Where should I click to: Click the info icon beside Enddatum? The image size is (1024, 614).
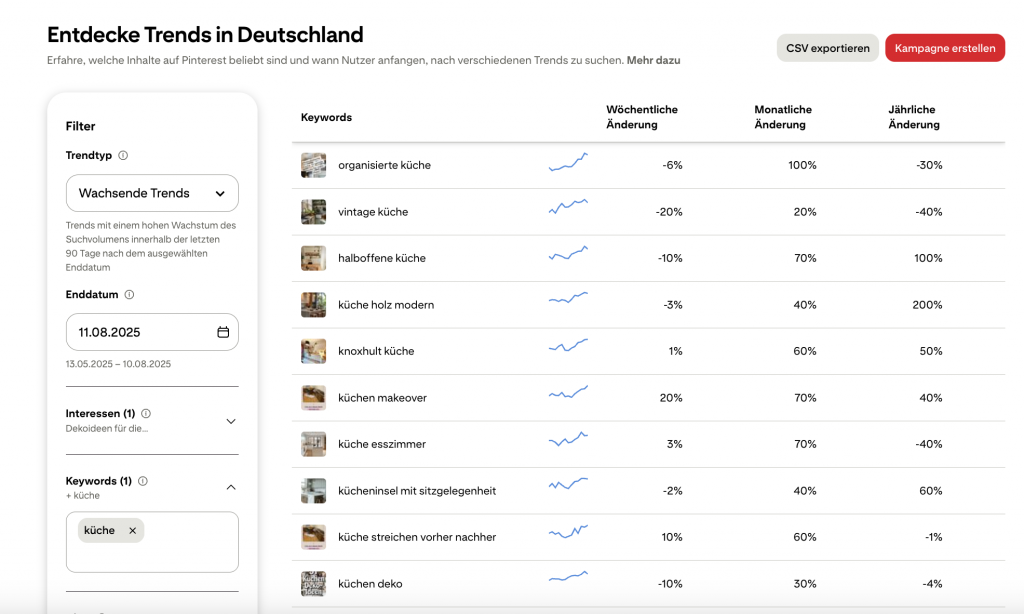(129, 295)
